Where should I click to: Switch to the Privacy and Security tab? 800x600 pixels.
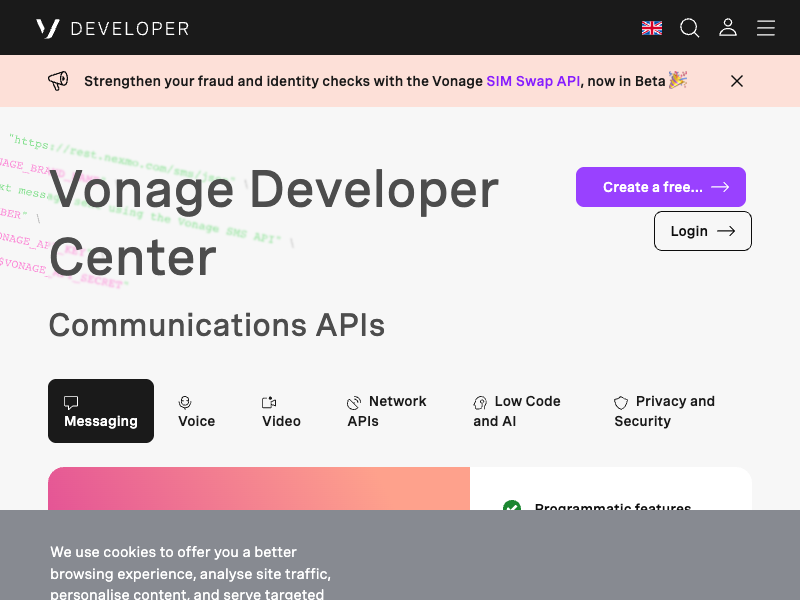click(x=664, y=411)
